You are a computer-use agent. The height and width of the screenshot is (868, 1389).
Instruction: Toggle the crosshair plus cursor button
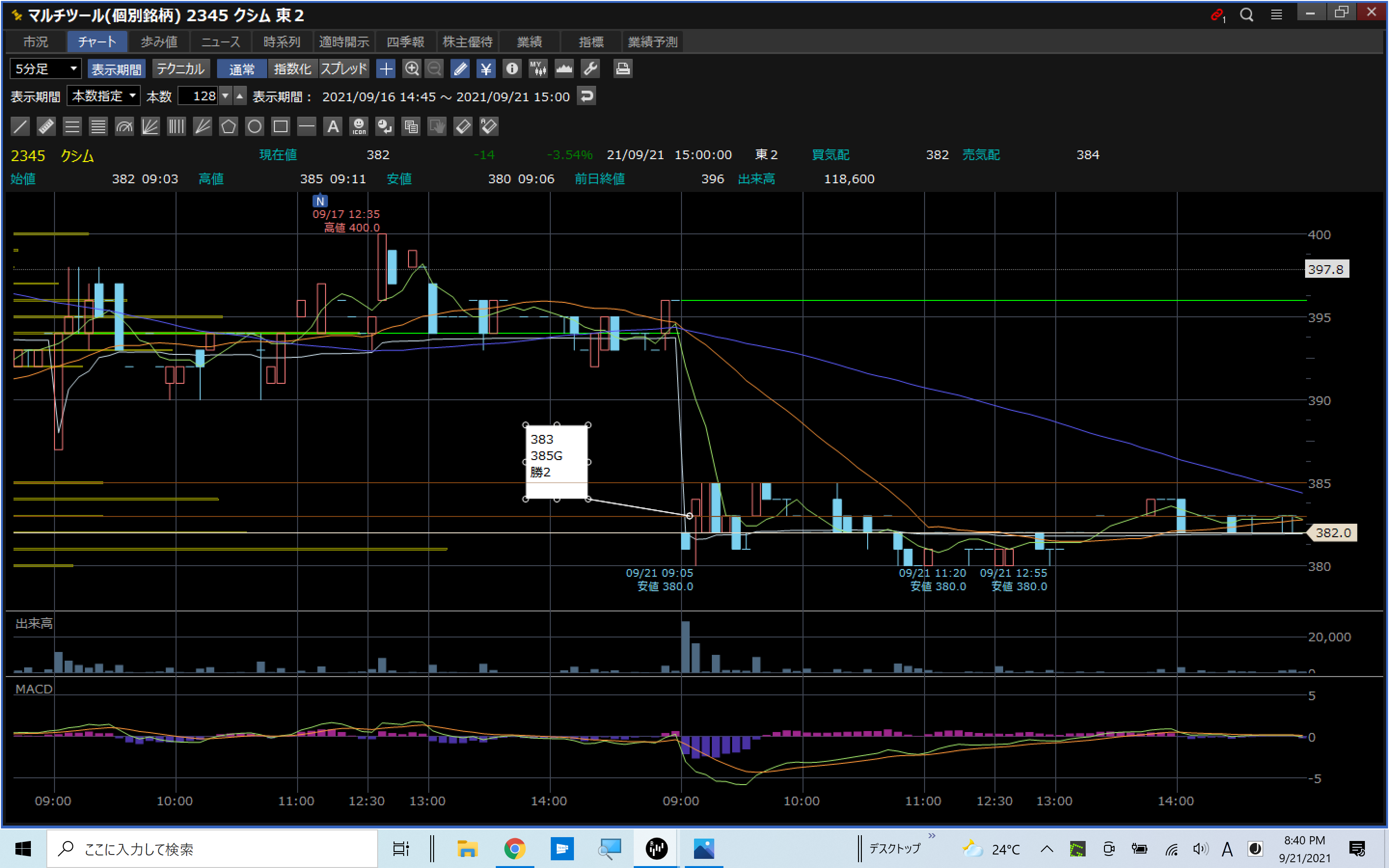386,69
